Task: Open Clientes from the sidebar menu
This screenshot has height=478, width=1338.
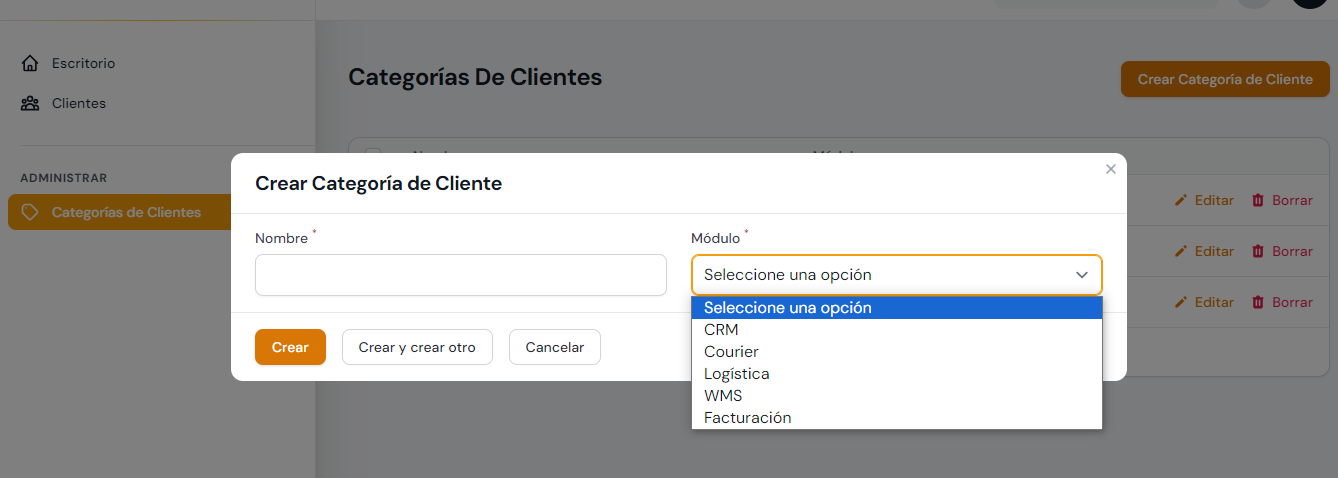Action: pyautogui.click(x=78, y=103)
